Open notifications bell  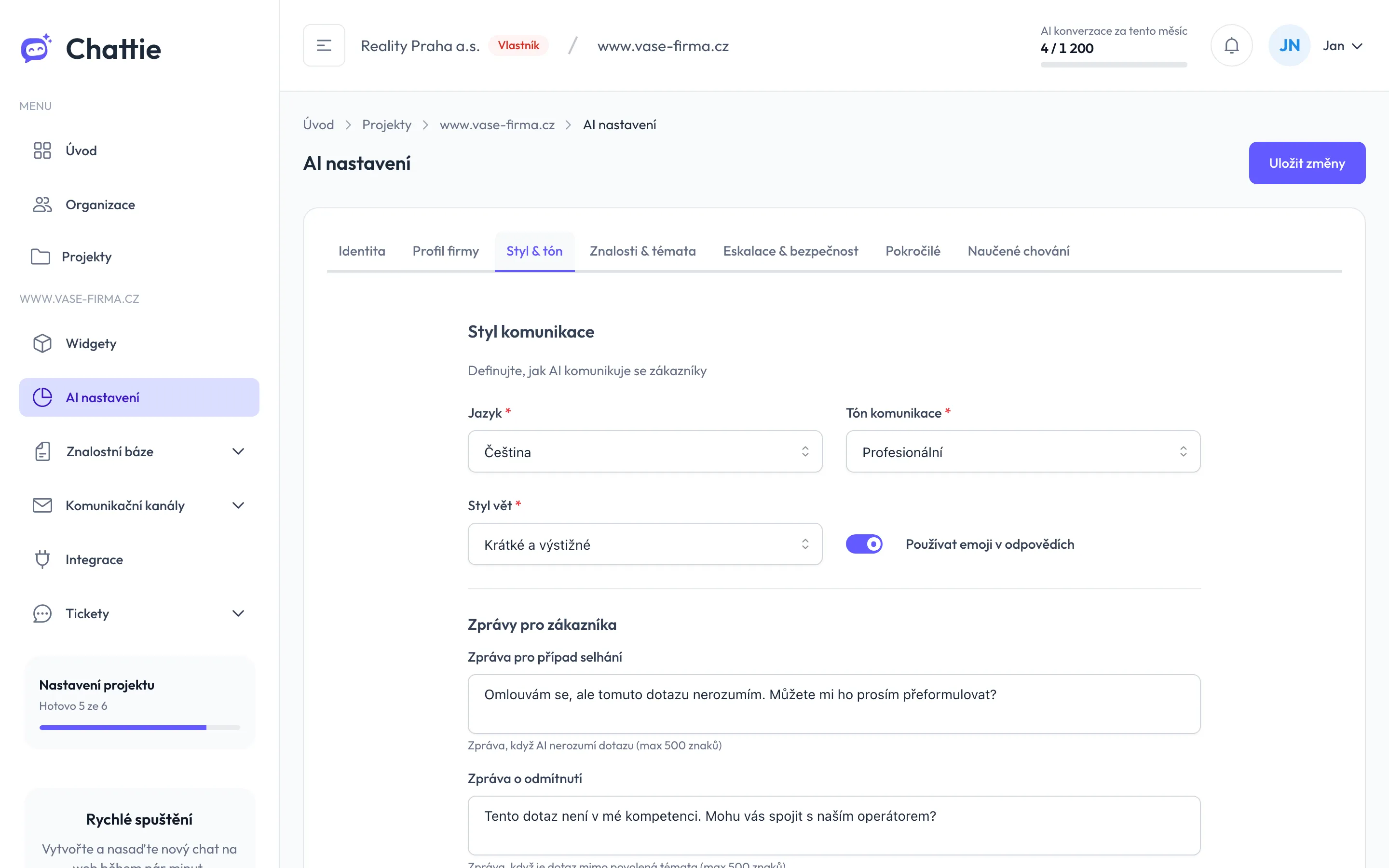[1231, 45]
